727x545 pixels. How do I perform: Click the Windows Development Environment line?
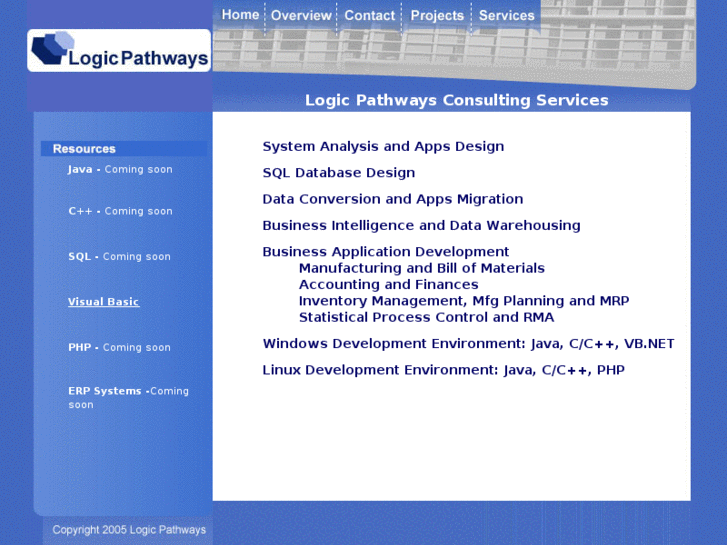(468, 344)
